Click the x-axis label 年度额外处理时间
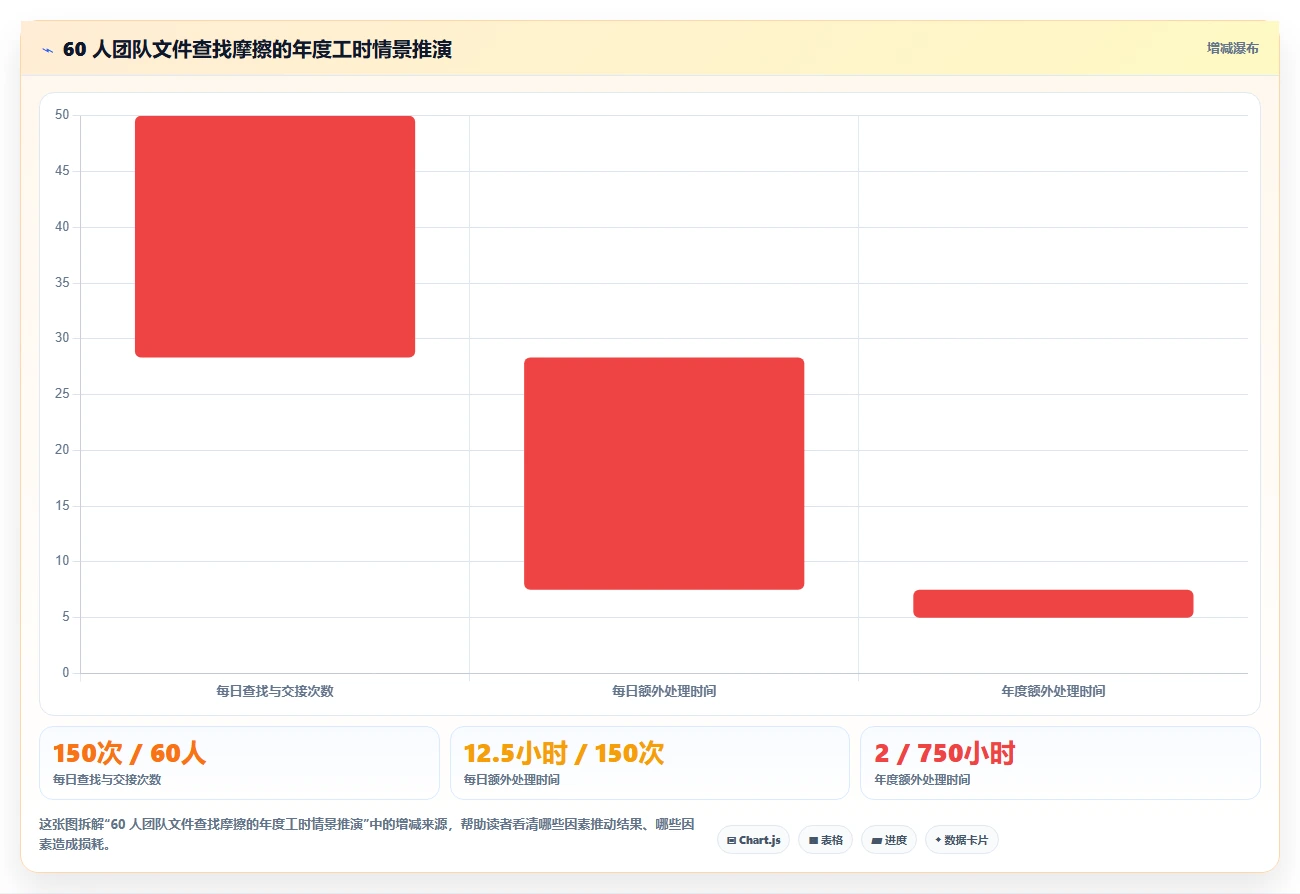 coord(1053,691)
